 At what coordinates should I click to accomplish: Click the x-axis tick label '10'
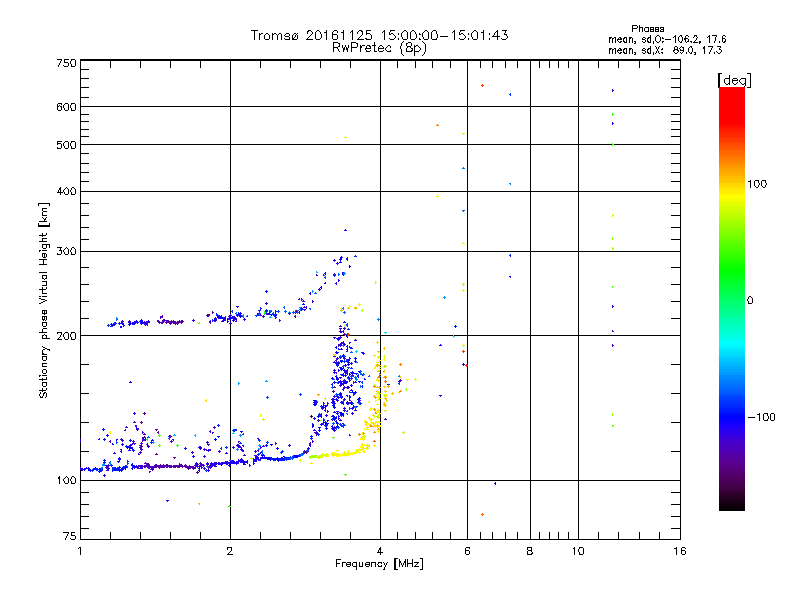(578, 551)
